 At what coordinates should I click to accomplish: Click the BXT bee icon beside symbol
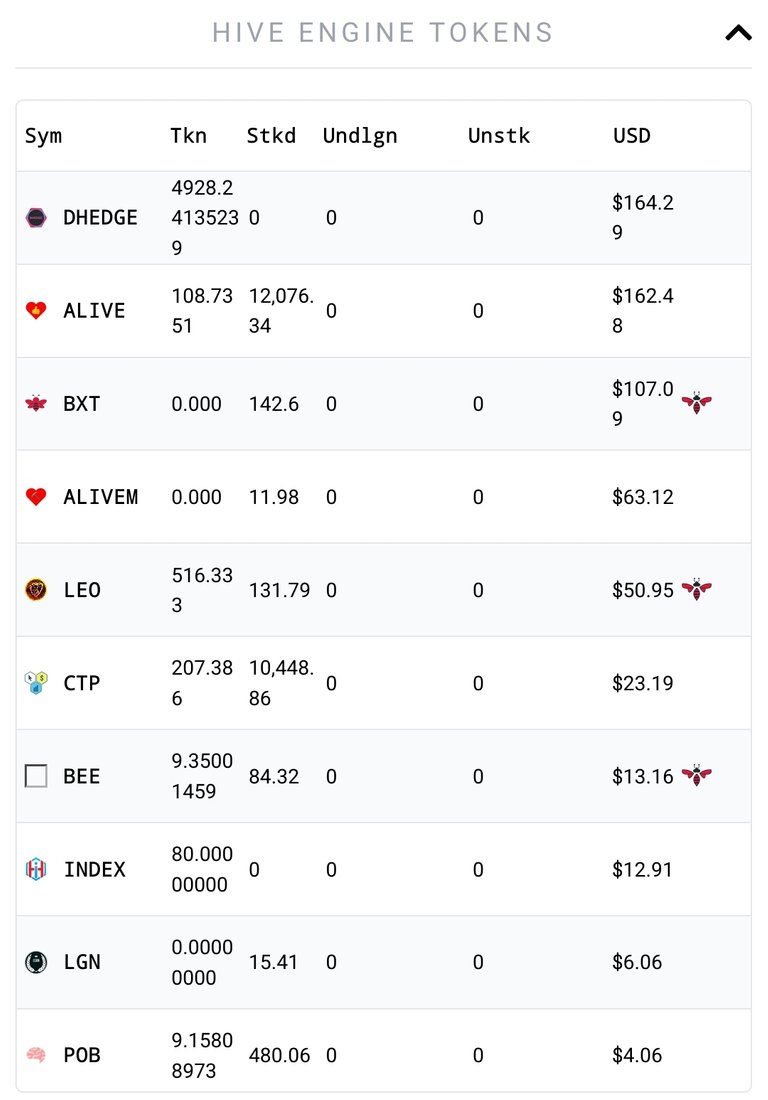tap(36, 403)
